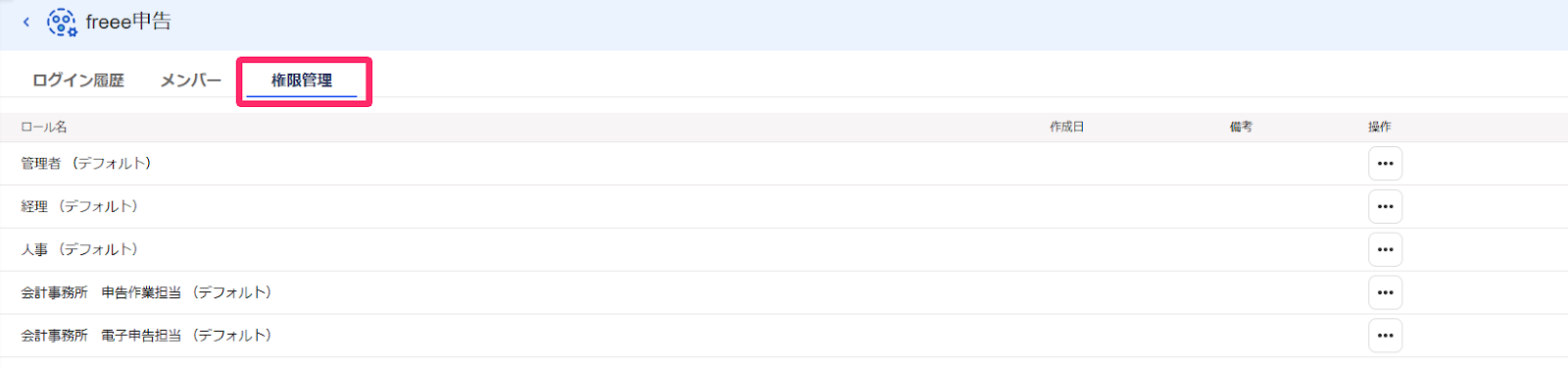Select the 経理（デフォルト） role row
The image size is (1568, 368).
click(x=784, y=207)
